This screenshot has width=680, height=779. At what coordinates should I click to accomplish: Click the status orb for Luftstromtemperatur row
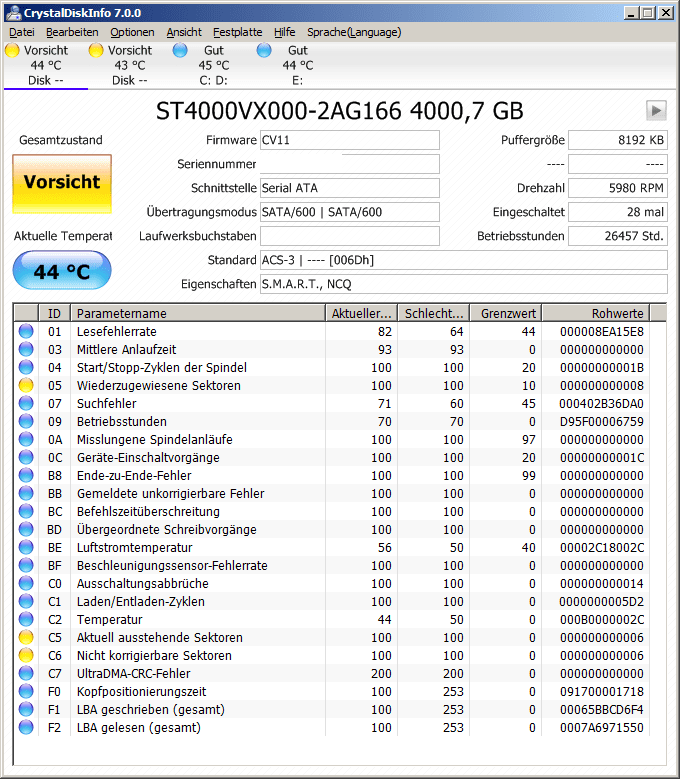[26, 547]
